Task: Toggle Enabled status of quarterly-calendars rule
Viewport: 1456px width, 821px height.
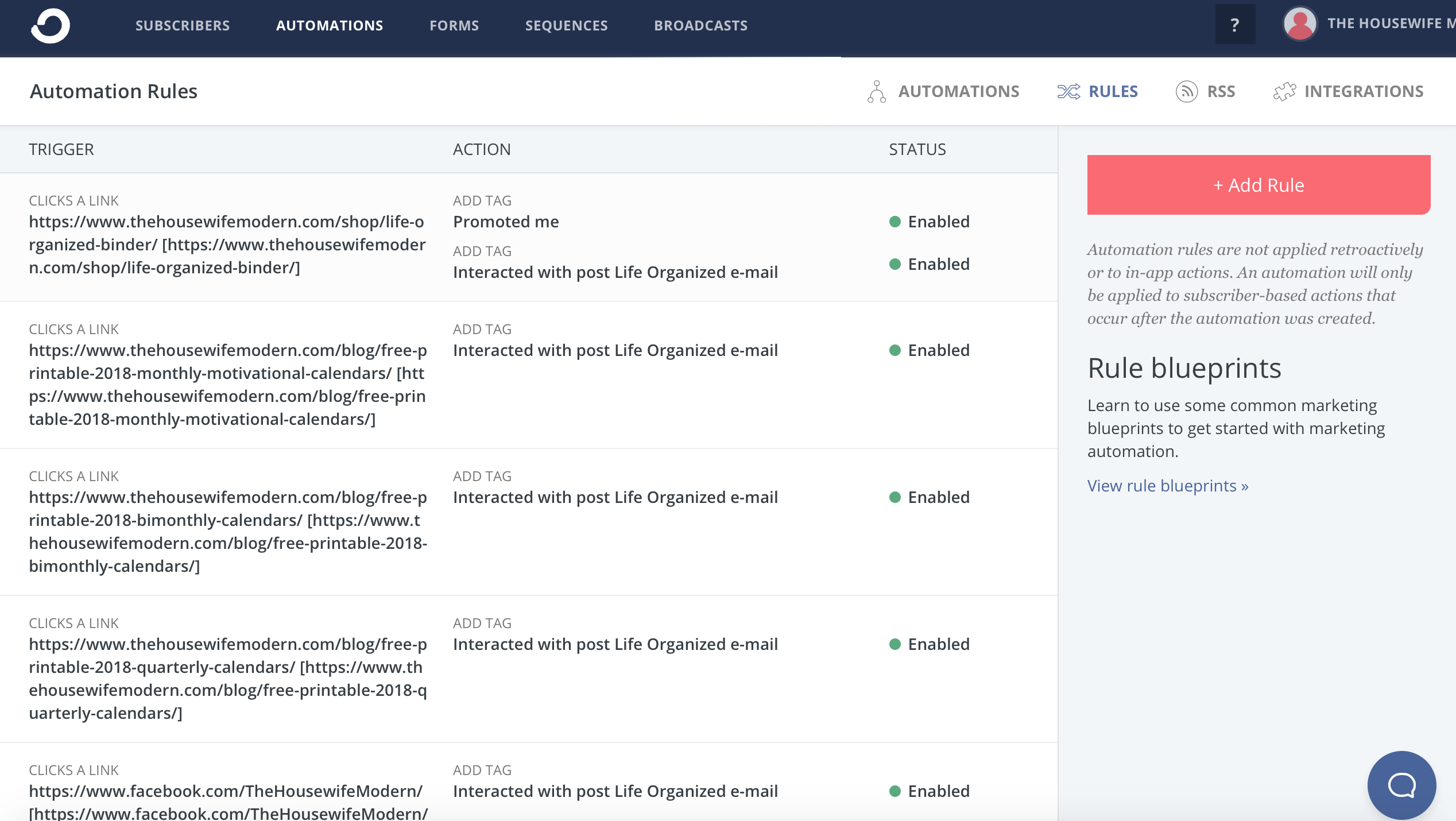Action: (930, 644)
